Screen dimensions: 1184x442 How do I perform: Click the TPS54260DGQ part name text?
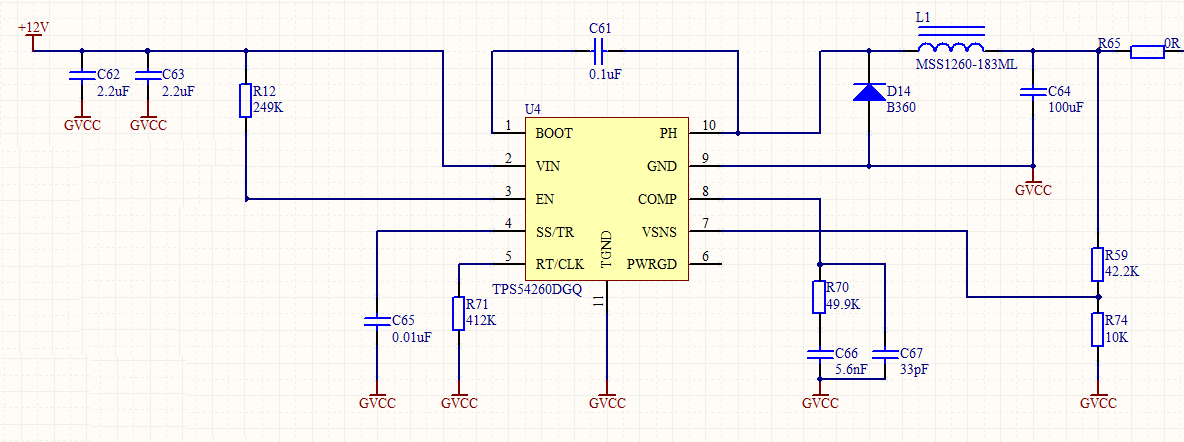point(537,291)
